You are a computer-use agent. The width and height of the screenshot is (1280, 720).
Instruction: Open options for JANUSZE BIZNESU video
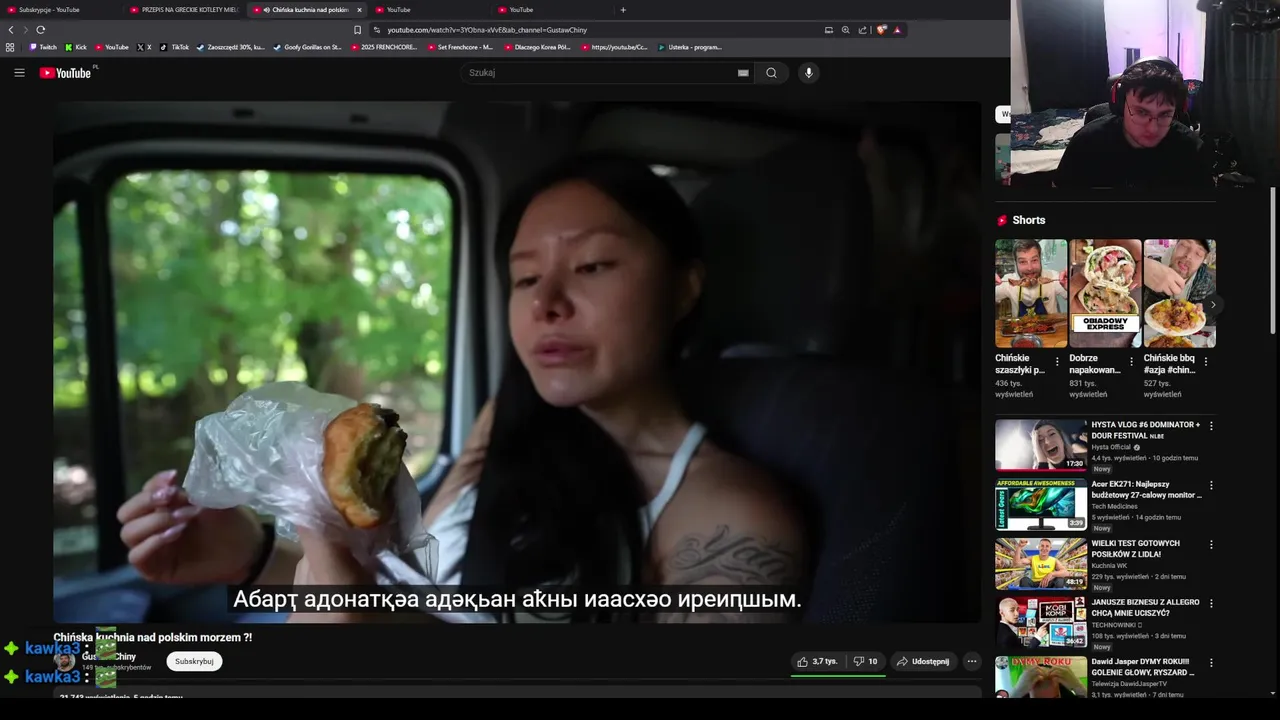(x=1211, y=603)
